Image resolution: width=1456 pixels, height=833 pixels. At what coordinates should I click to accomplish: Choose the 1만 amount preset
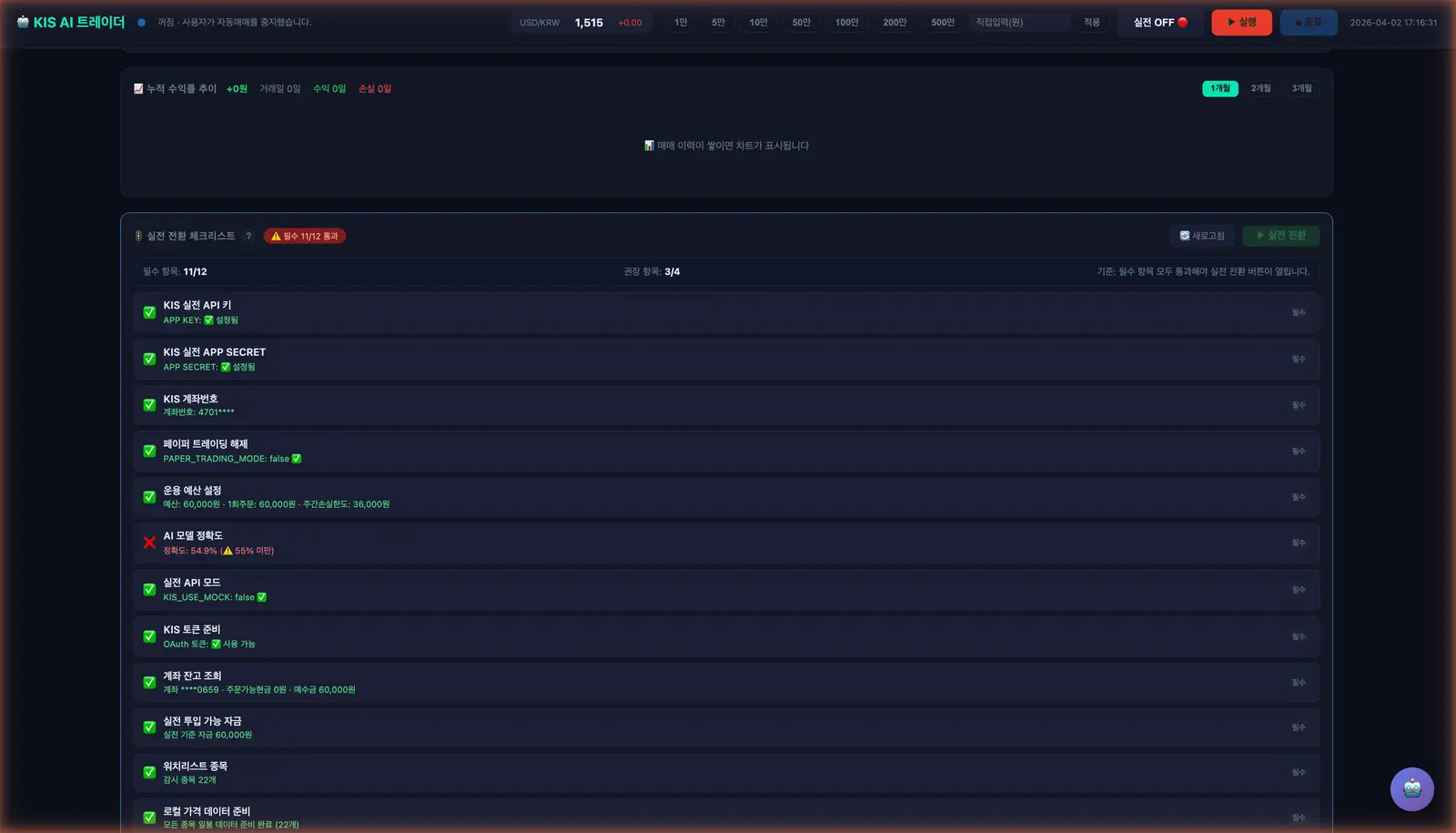click(x=681, y=22)
